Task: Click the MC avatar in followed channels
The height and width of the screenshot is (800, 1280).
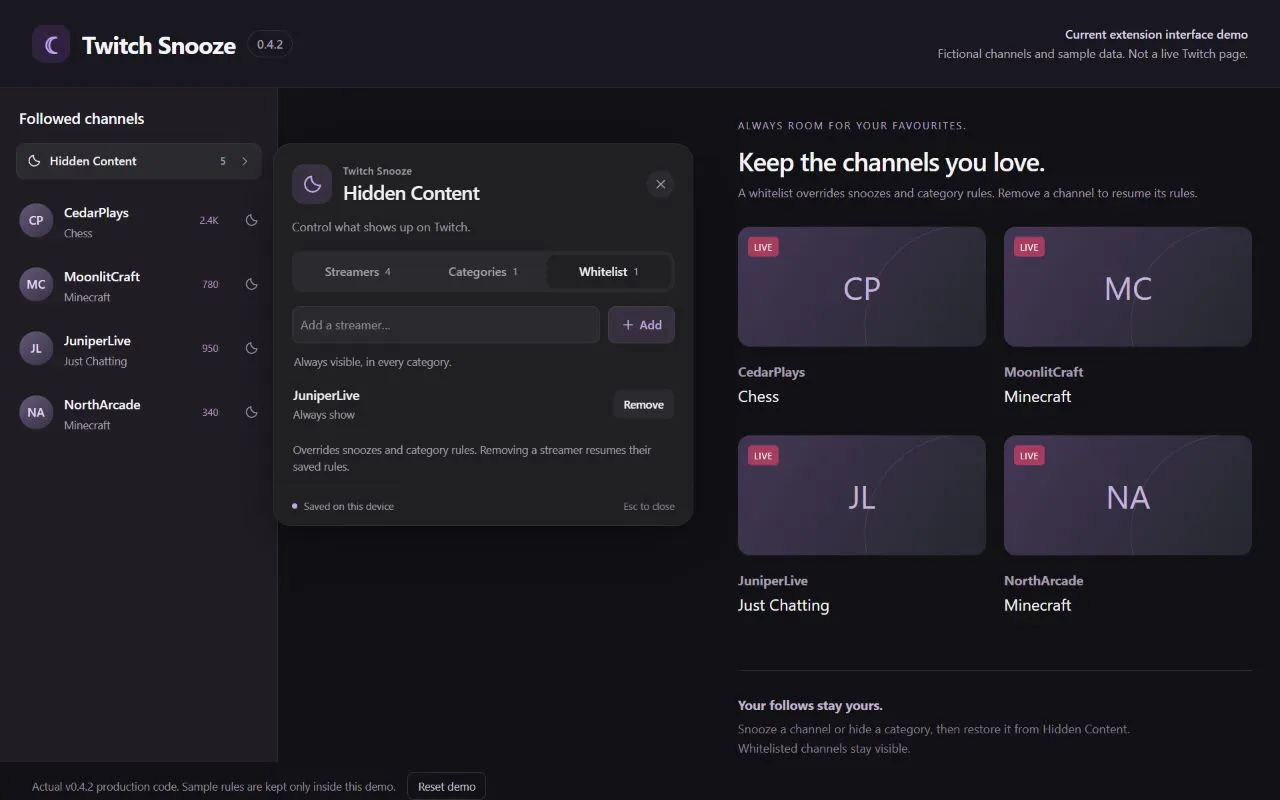Action: tap(36, 284)
